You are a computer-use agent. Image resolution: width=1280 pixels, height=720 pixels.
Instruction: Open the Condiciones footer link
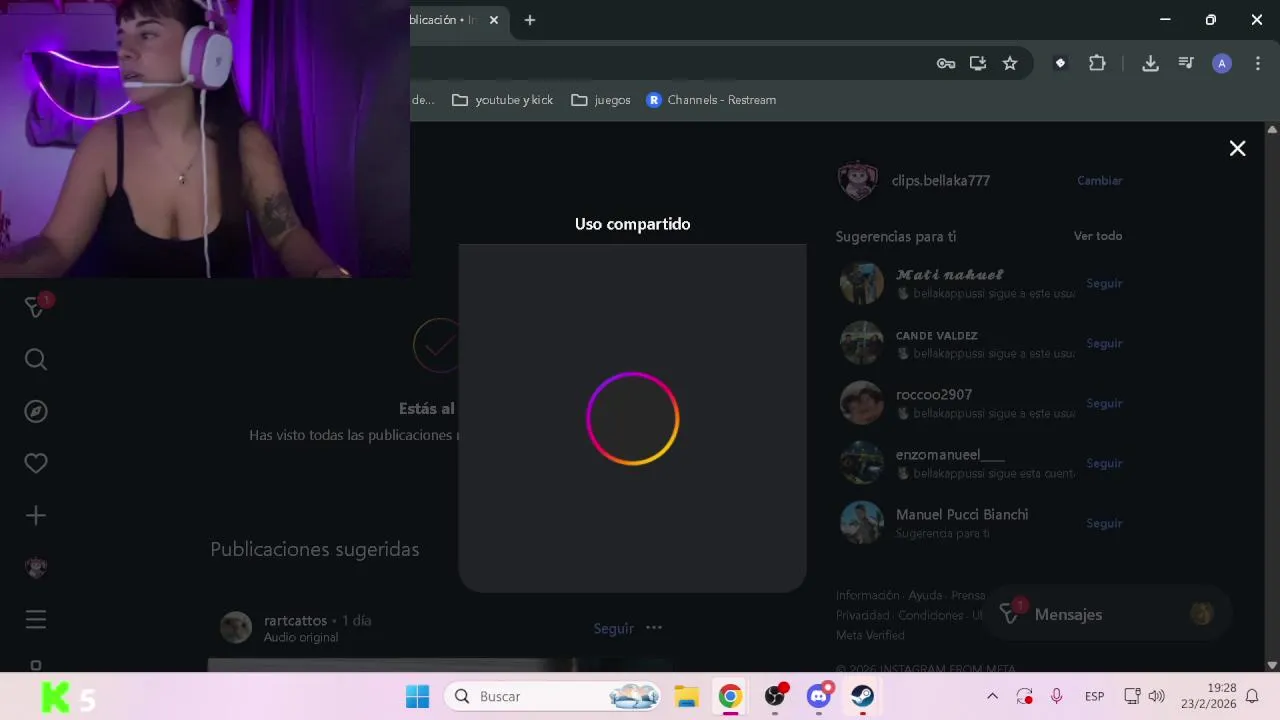930,615
